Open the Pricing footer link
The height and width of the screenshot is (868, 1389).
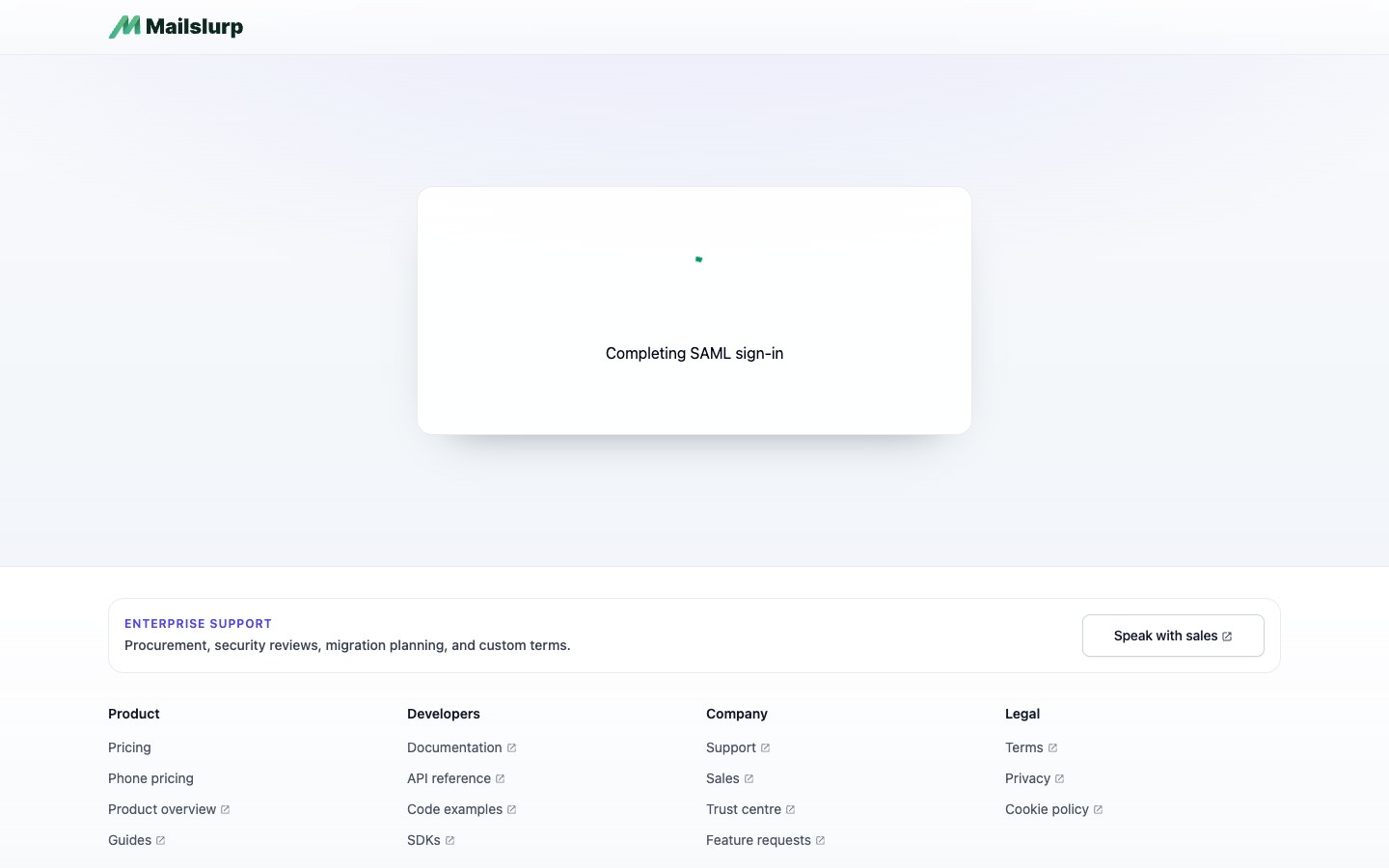(x=129, y=747)
